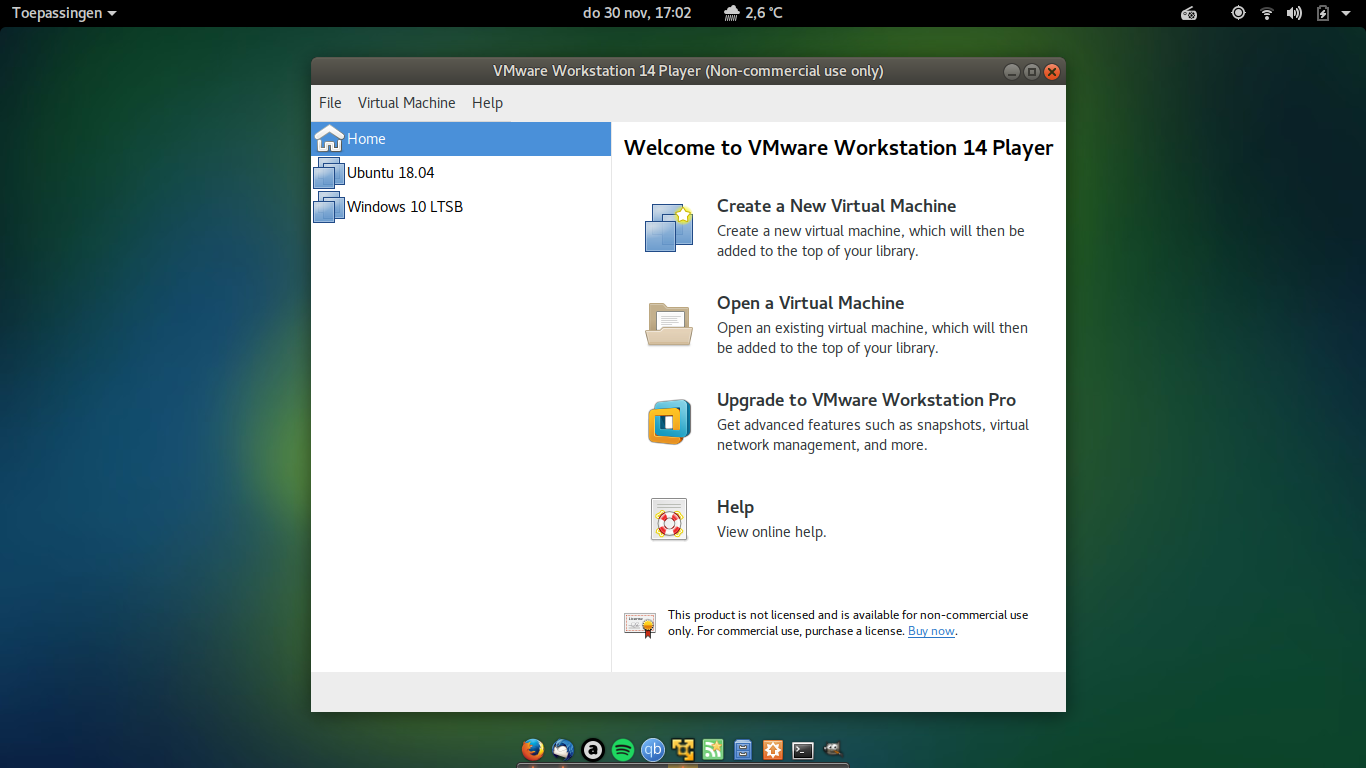The width and height of the screenshot is (1366, 768).
Task: Click the Windows 10 LTSB VM icon
Action: (329, 207)
